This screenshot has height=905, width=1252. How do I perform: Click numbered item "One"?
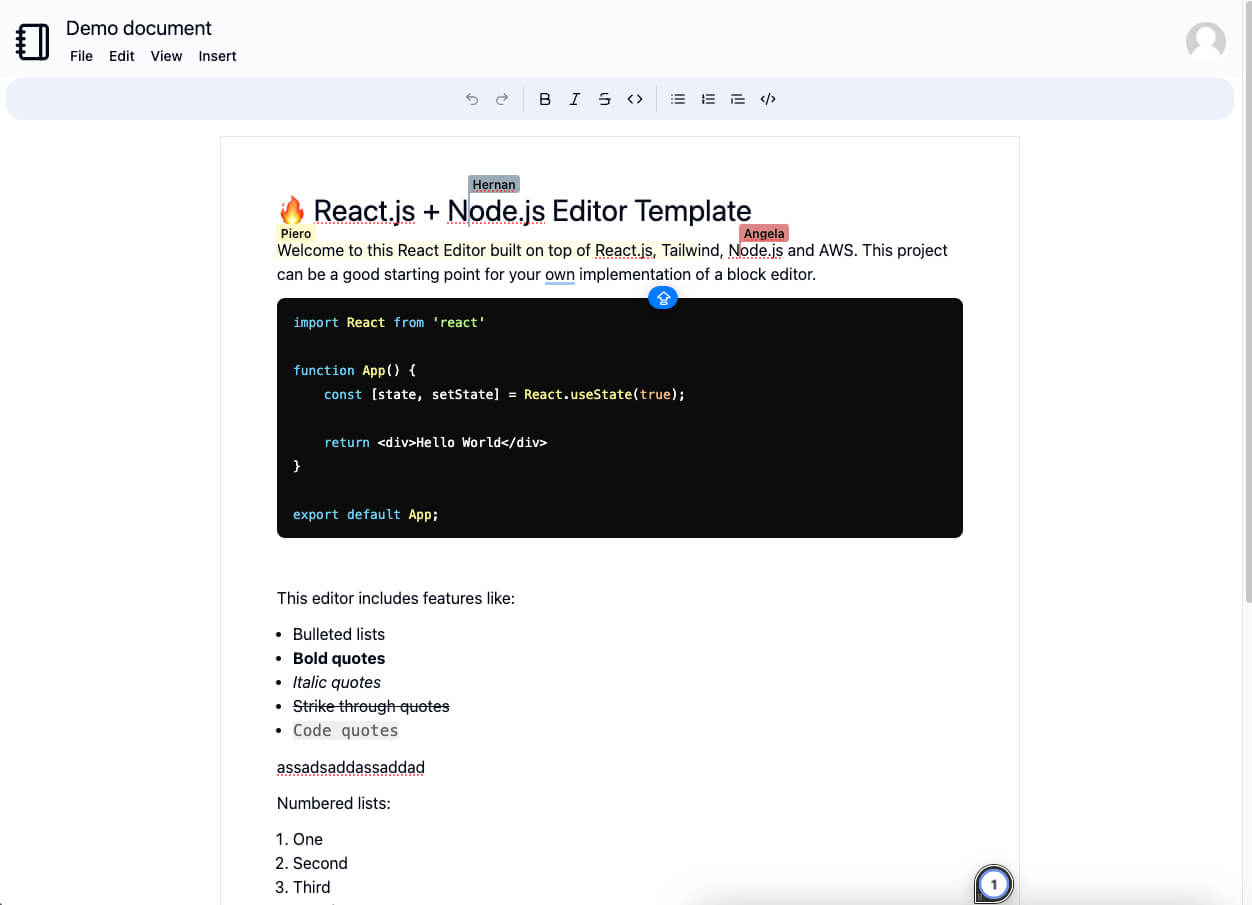pyautogui.click(x=308, y=839)
